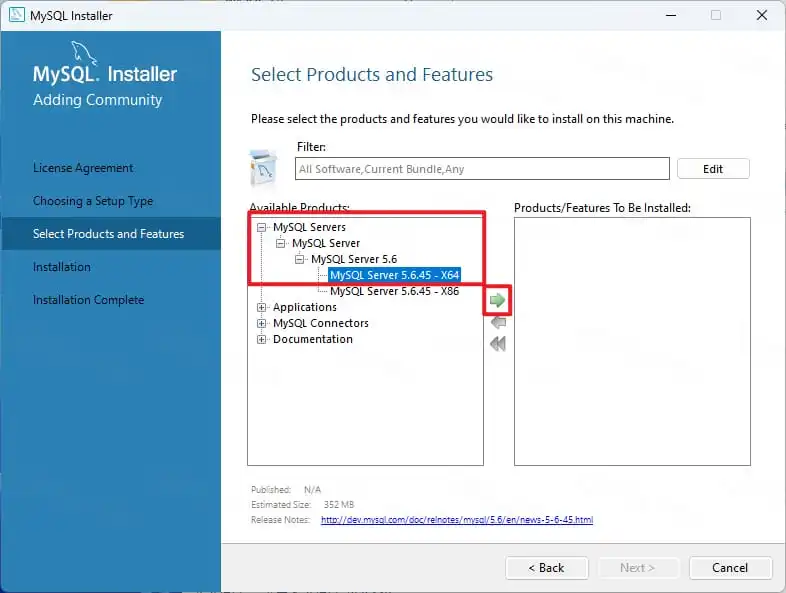
Task: Select MySQL Server 5.6.45 - X86
Action: [395, 291]
